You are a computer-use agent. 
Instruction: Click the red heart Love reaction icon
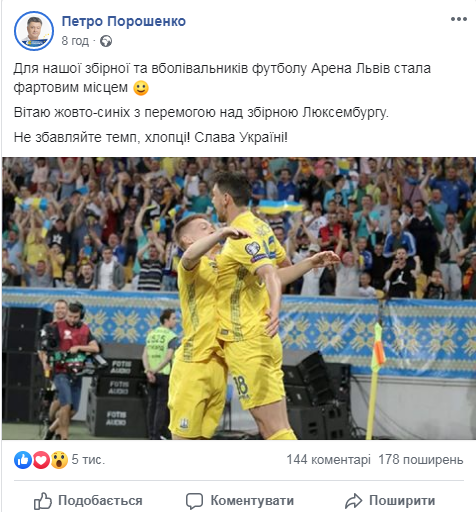coord(41,460)
